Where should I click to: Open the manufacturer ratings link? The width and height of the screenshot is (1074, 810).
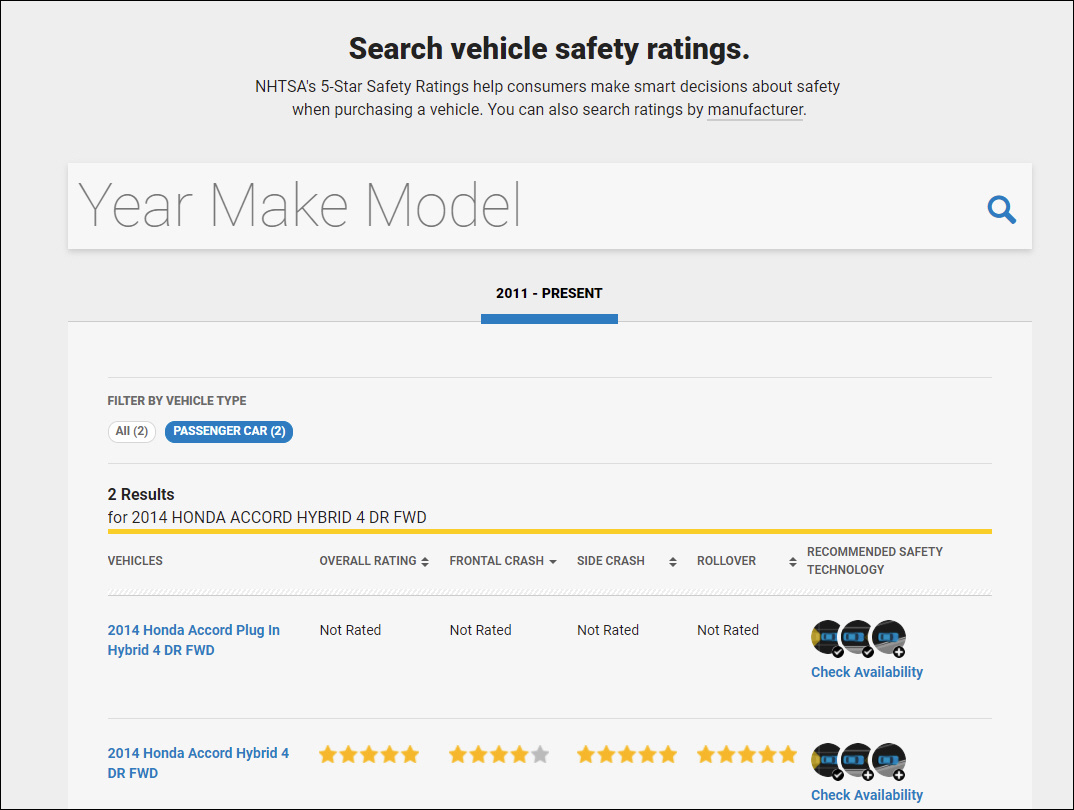(x=755, y=110)
